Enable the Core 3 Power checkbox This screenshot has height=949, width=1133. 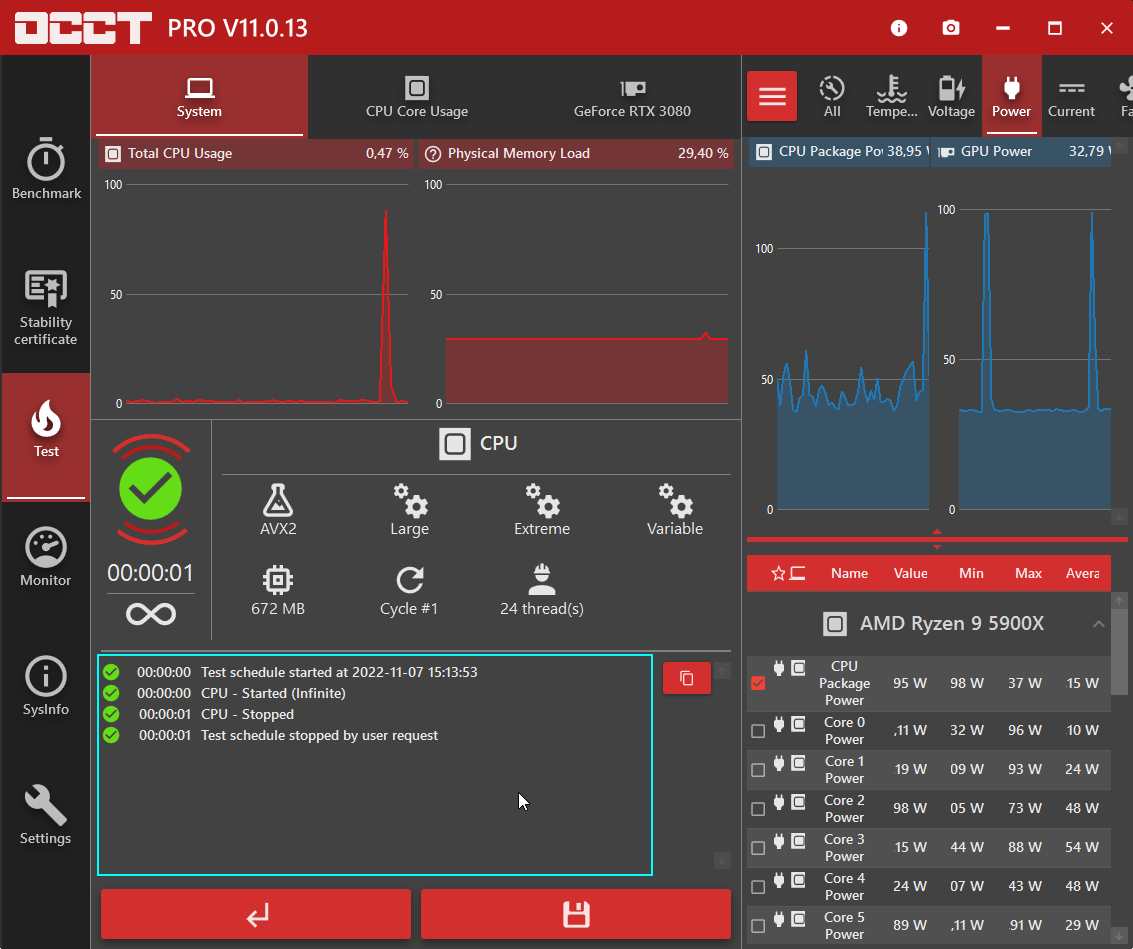tap(758, 848)
